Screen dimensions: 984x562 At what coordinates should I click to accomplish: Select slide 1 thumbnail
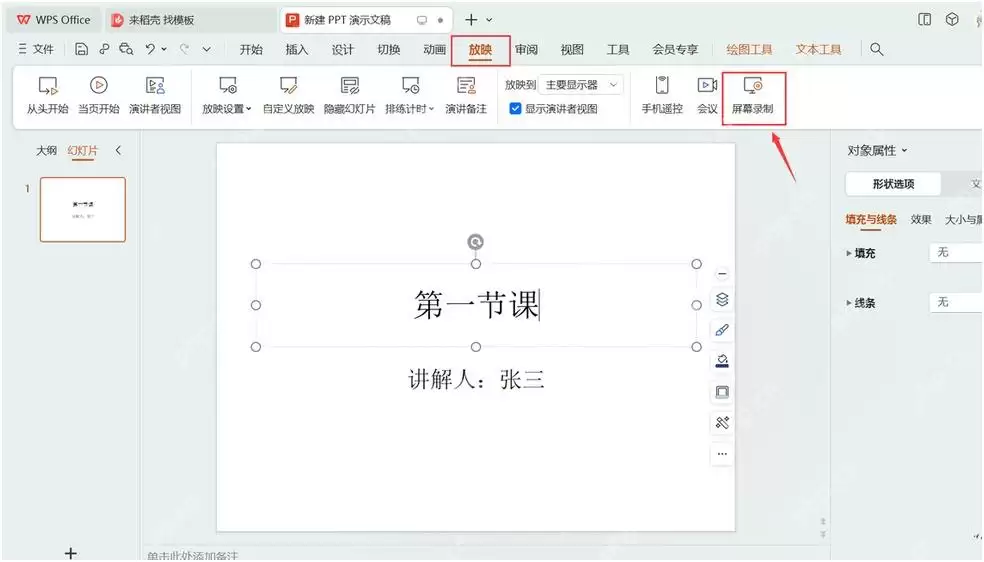pos(83,209)
